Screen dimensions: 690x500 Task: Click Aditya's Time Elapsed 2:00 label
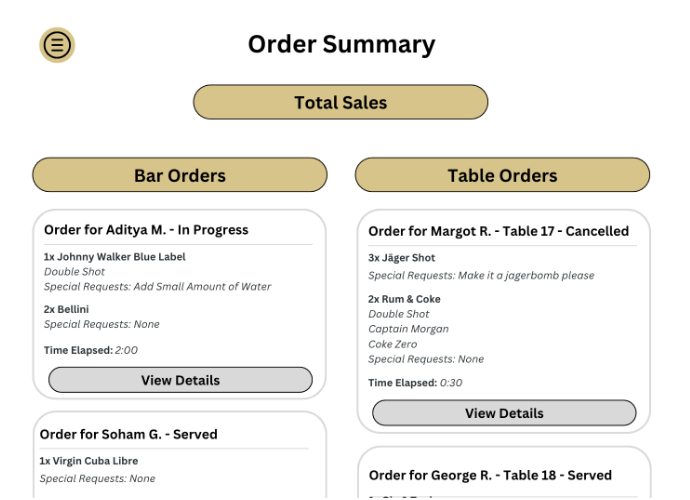[91, 350]
